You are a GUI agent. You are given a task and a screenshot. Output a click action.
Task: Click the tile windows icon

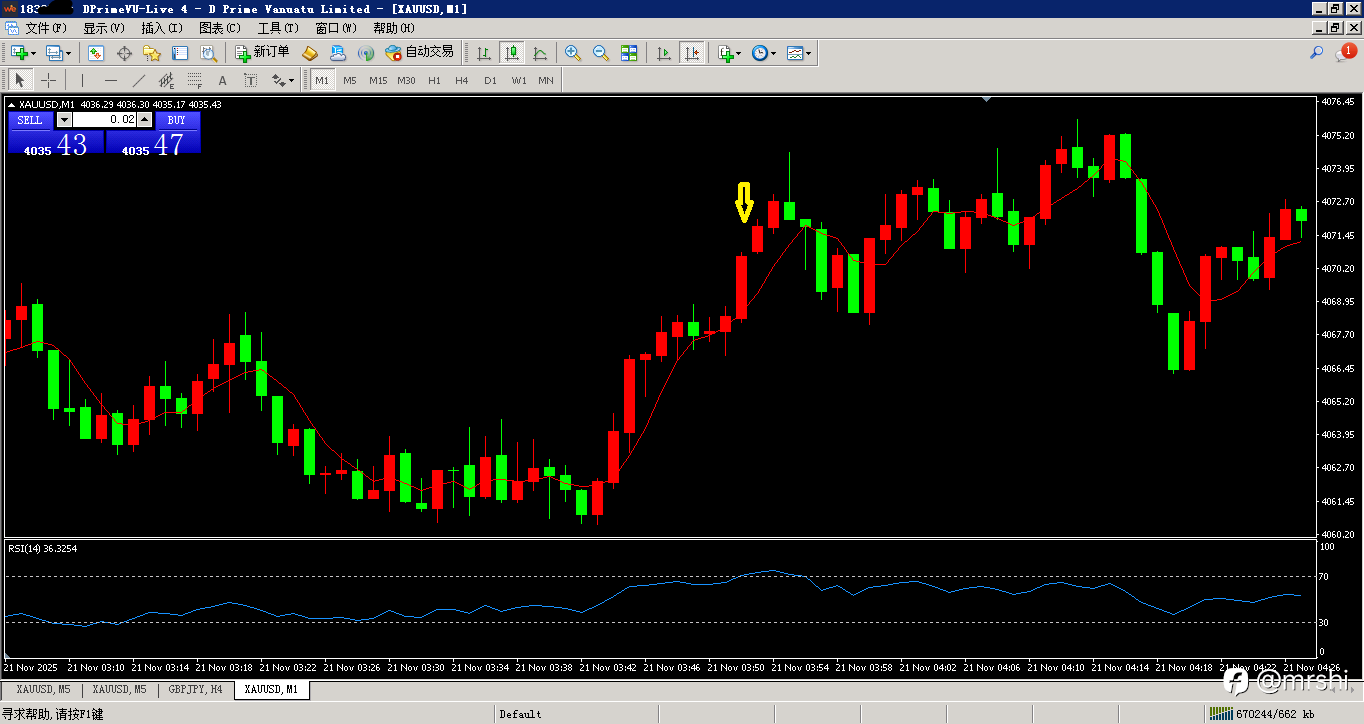point(629,52)
